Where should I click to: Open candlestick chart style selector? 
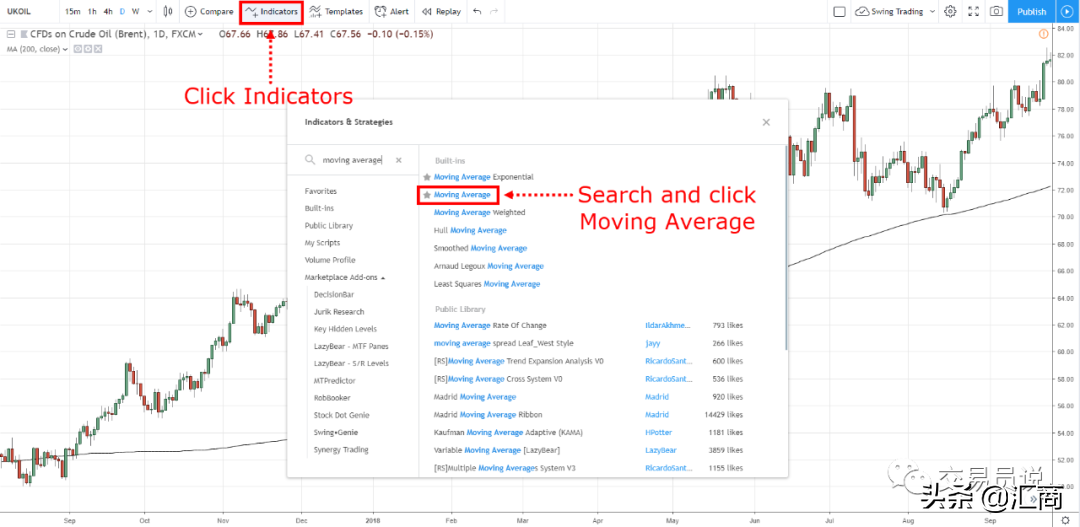tap(169, 11)
